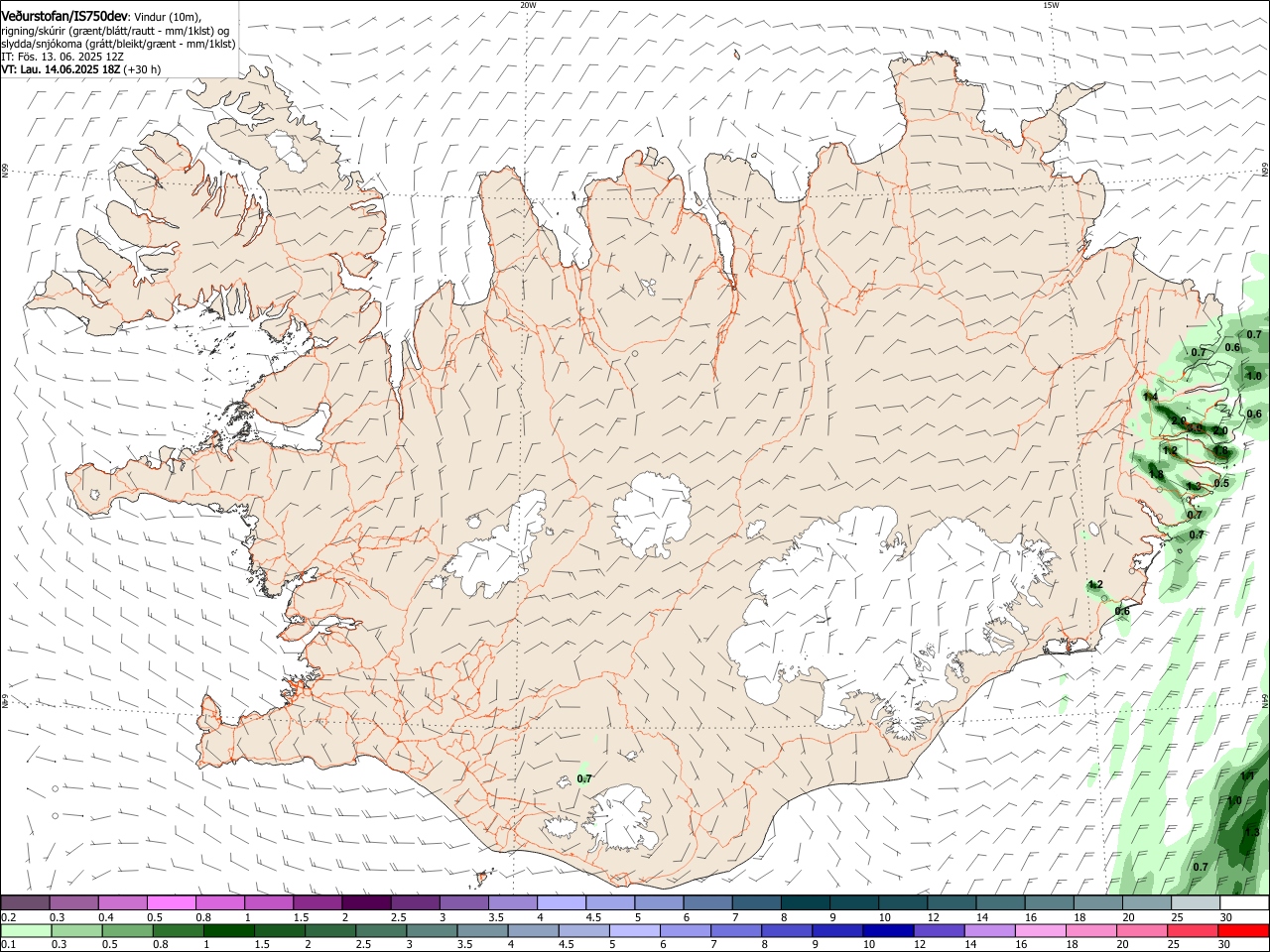Click the deep navy rain swatch labeled 10
The image size is (1270, 952).
(887, 930)
